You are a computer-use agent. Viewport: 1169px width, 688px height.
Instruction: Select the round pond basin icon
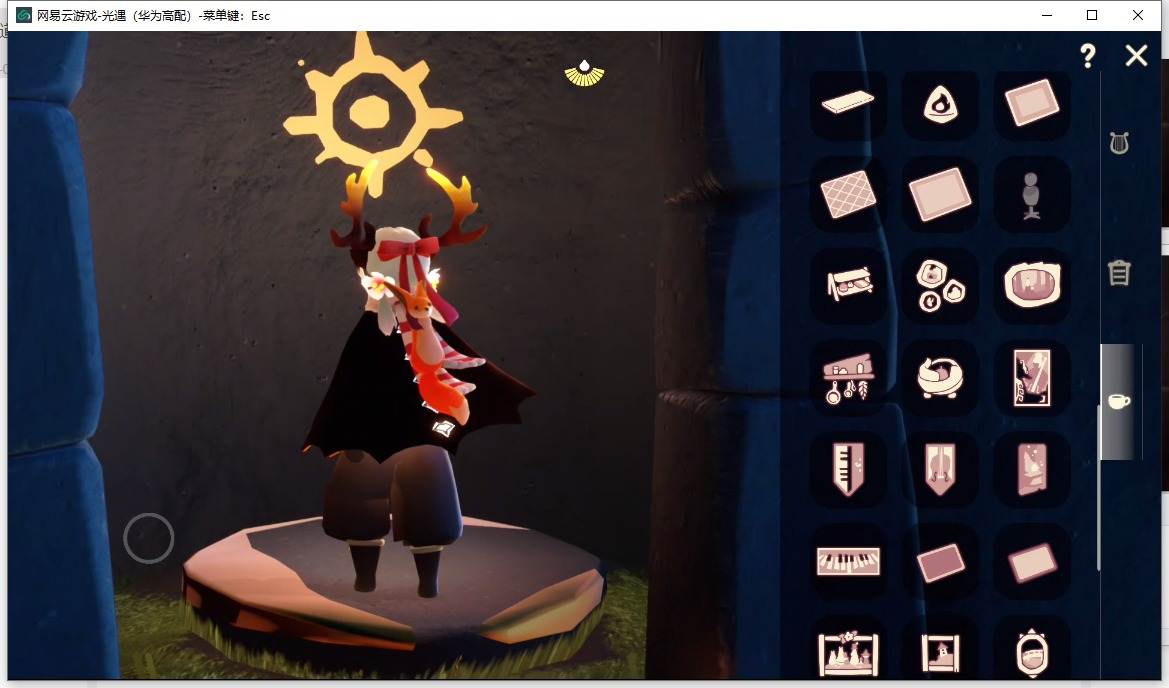coord(1032,284)
